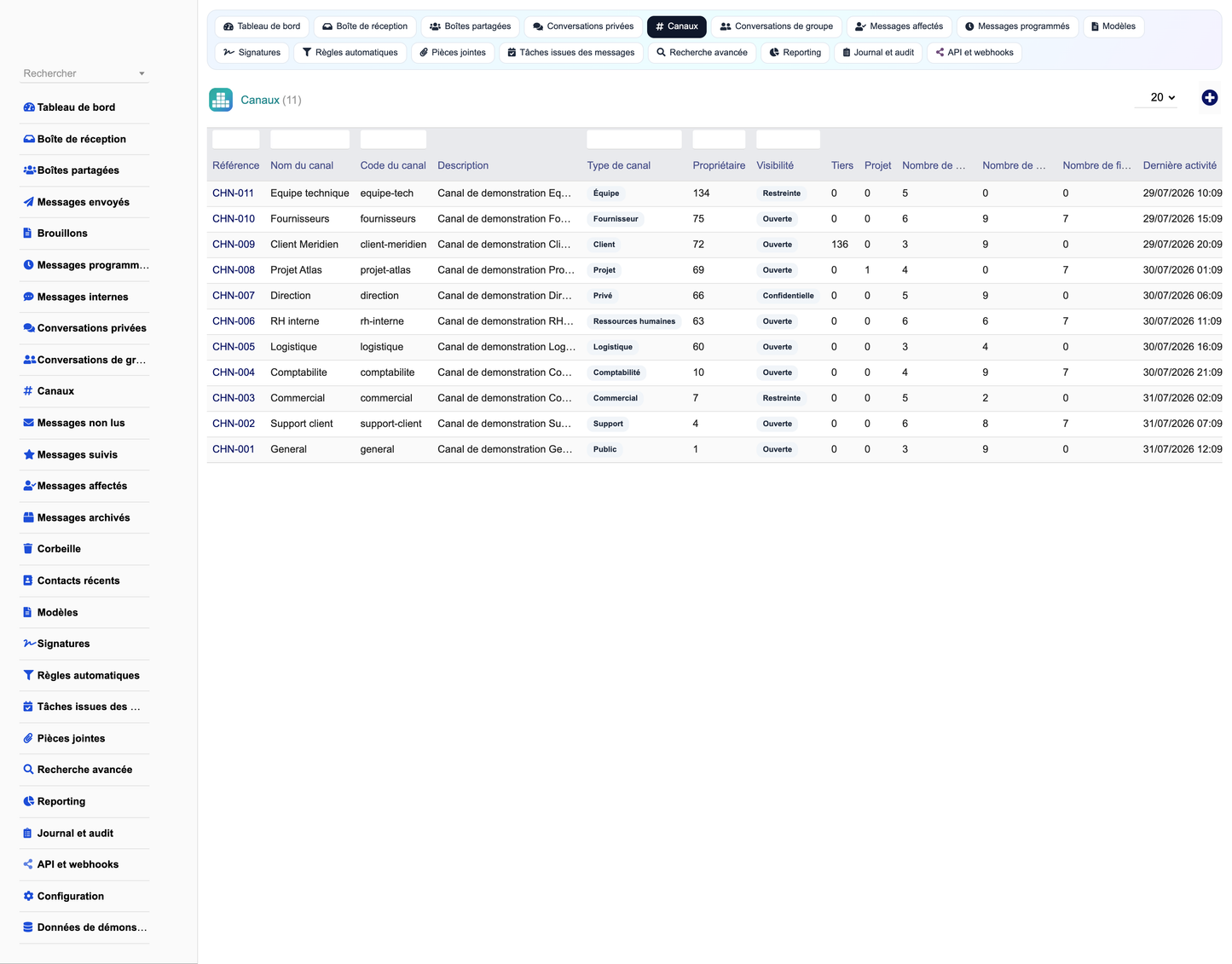Viewport: 1232px width, 964px height.
Task: Open Règles automatiques sidebar filter item
Action: 84,675
